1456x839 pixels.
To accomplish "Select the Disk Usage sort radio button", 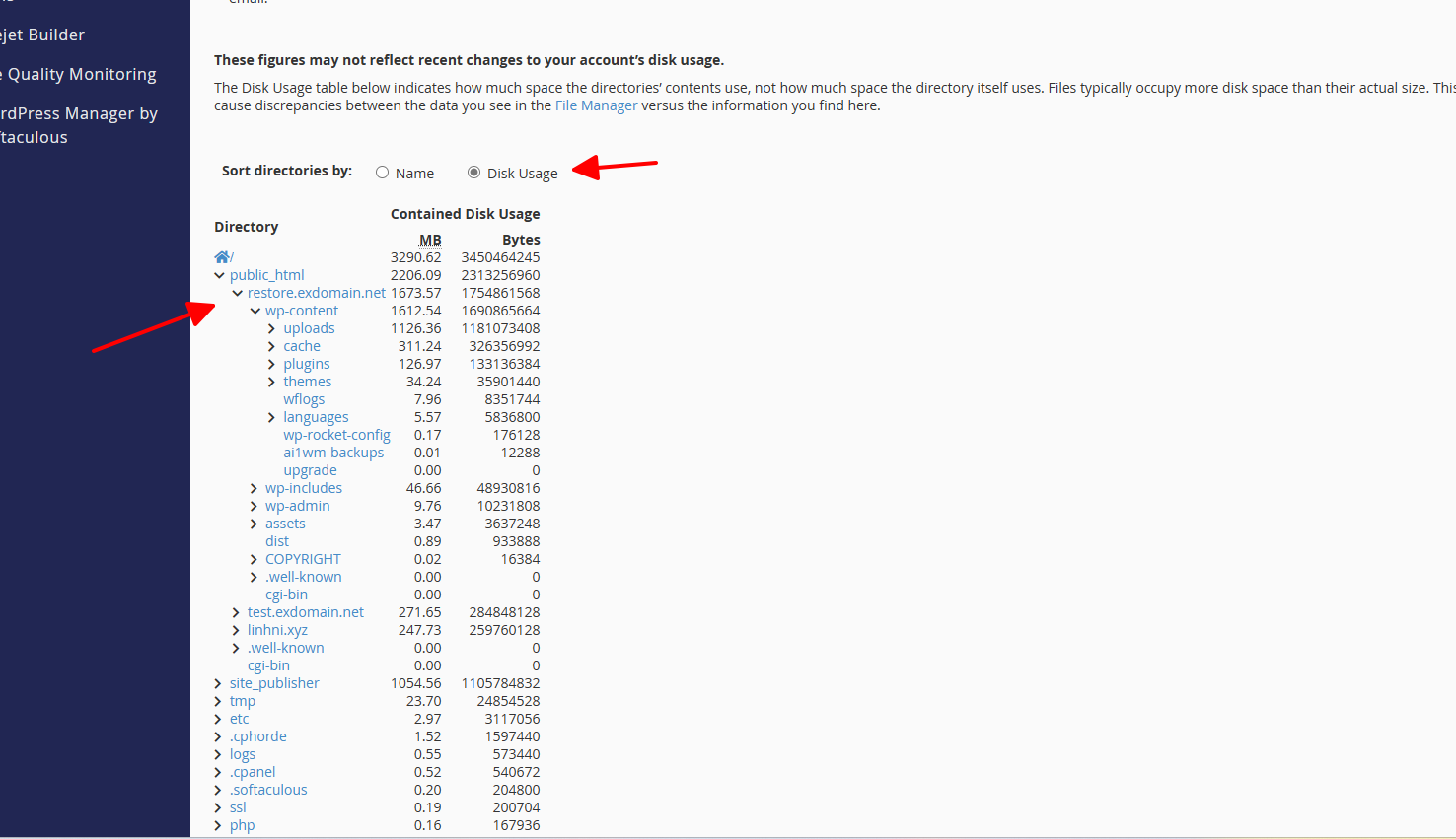I will click(x=473, y=173).
